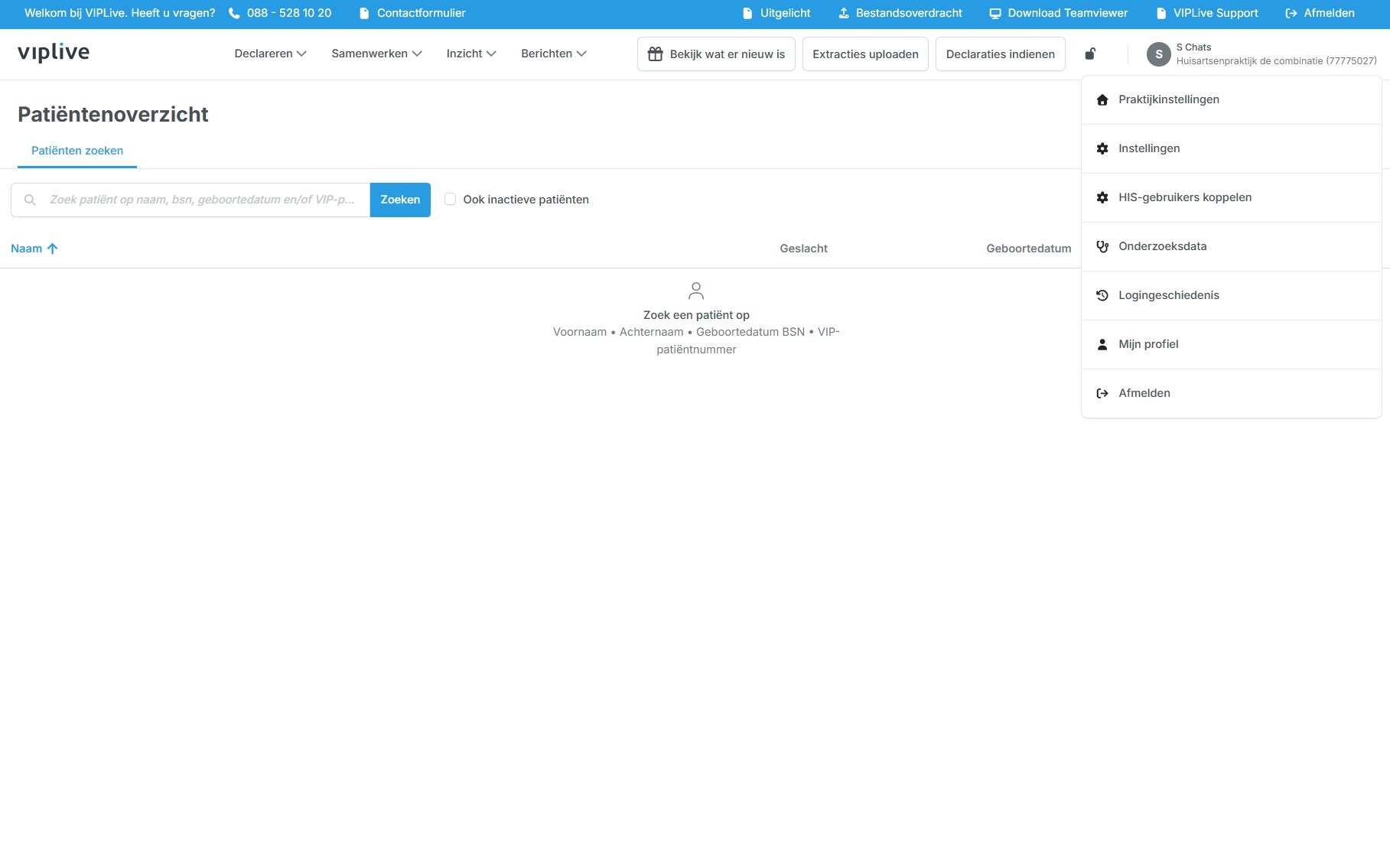Open the Berichten dropdown menu
Screen dimensions: 1390x868
click(x=554, y=54)
